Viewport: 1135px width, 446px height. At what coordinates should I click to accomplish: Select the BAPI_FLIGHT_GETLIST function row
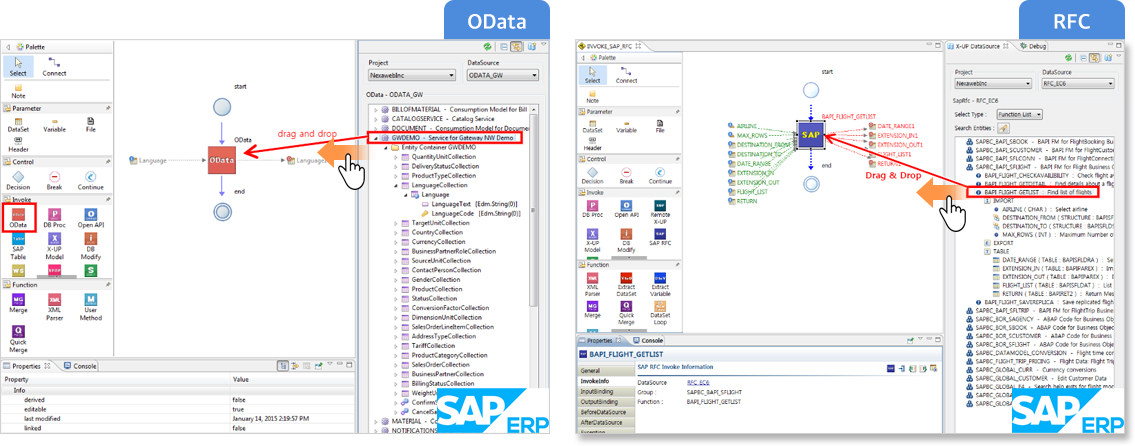click(1033, 192)
